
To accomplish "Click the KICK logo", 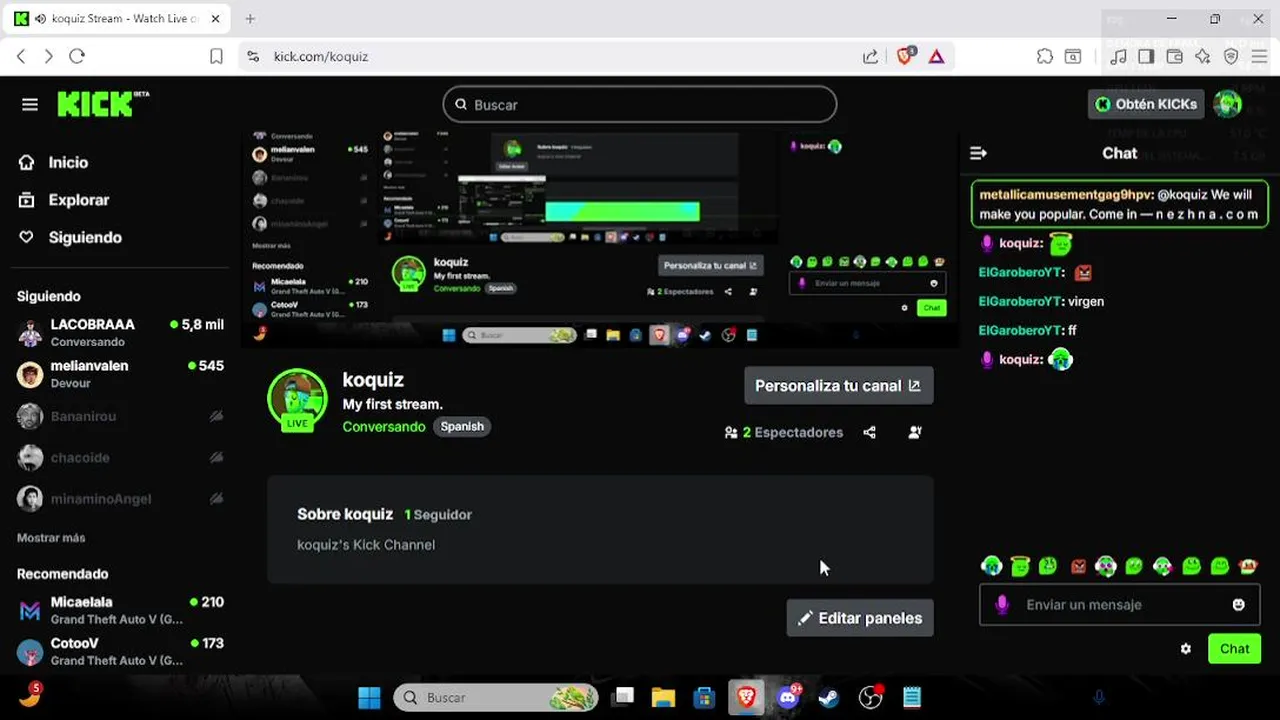I will (x=102, y=104).
